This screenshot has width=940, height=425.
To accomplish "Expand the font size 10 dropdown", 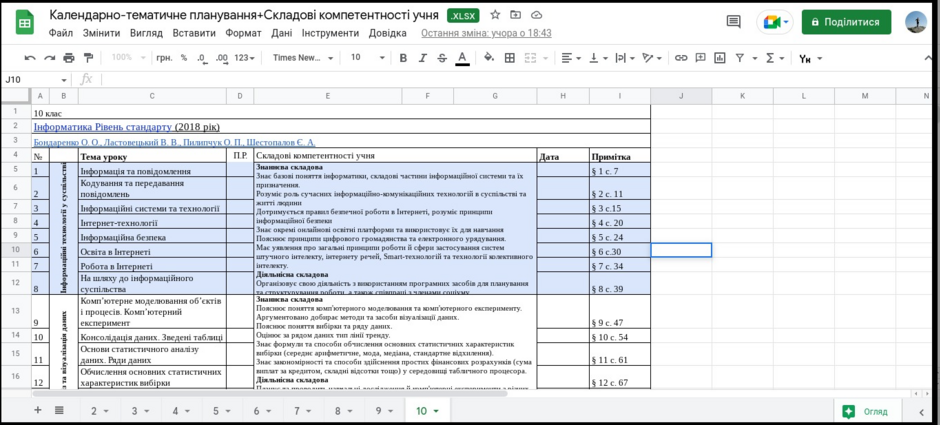I will click(x=367, y=58).
